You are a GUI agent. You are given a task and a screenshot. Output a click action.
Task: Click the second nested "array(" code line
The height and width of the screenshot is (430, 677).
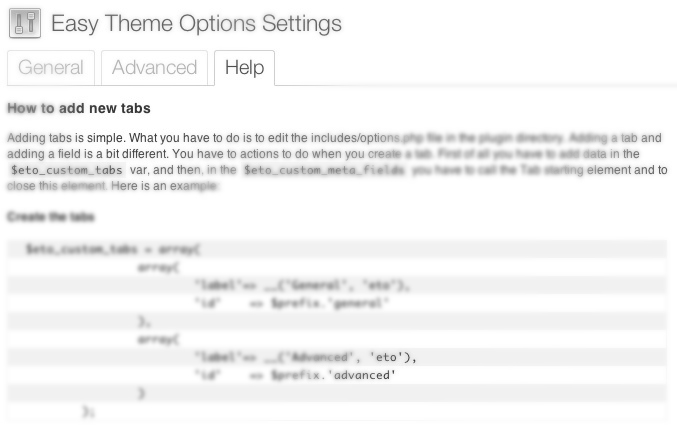(x=158, y=339)
